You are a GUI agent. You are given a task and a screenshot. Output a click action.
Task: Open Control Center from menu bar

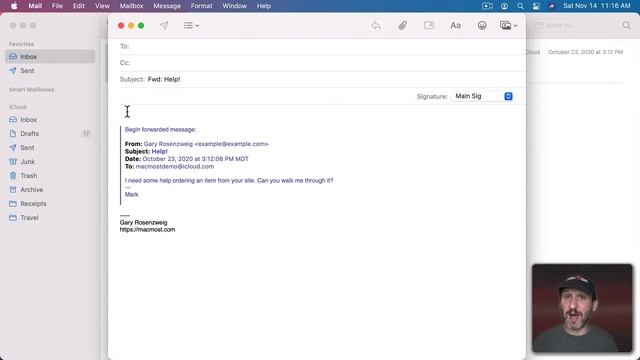pyautogui.click(x=536, y=6)
